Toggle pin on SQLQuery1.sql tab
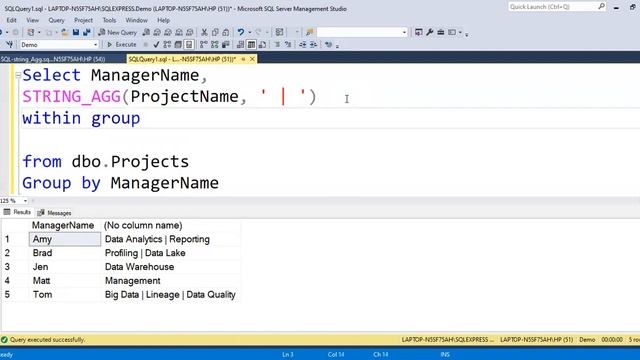640x360 pixels. tap(243, 59)
